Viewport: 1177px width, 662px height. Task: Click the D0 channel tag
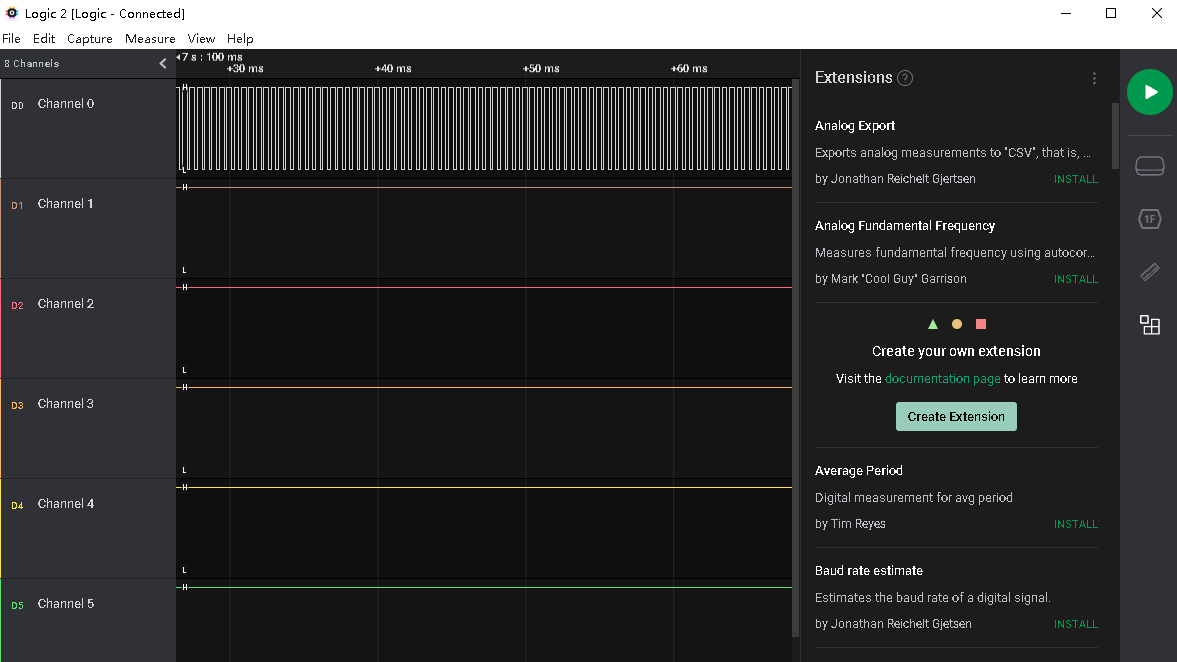tap(17, 105)
